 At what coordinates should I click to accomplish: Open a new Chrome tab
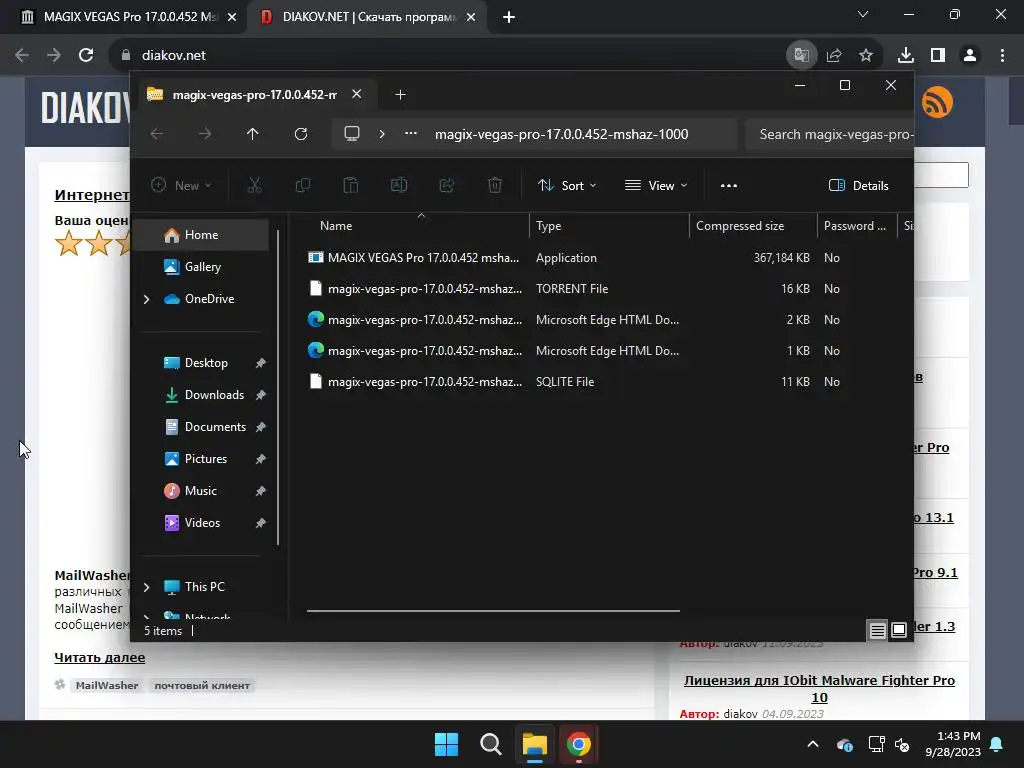click(x=509, y=17)
